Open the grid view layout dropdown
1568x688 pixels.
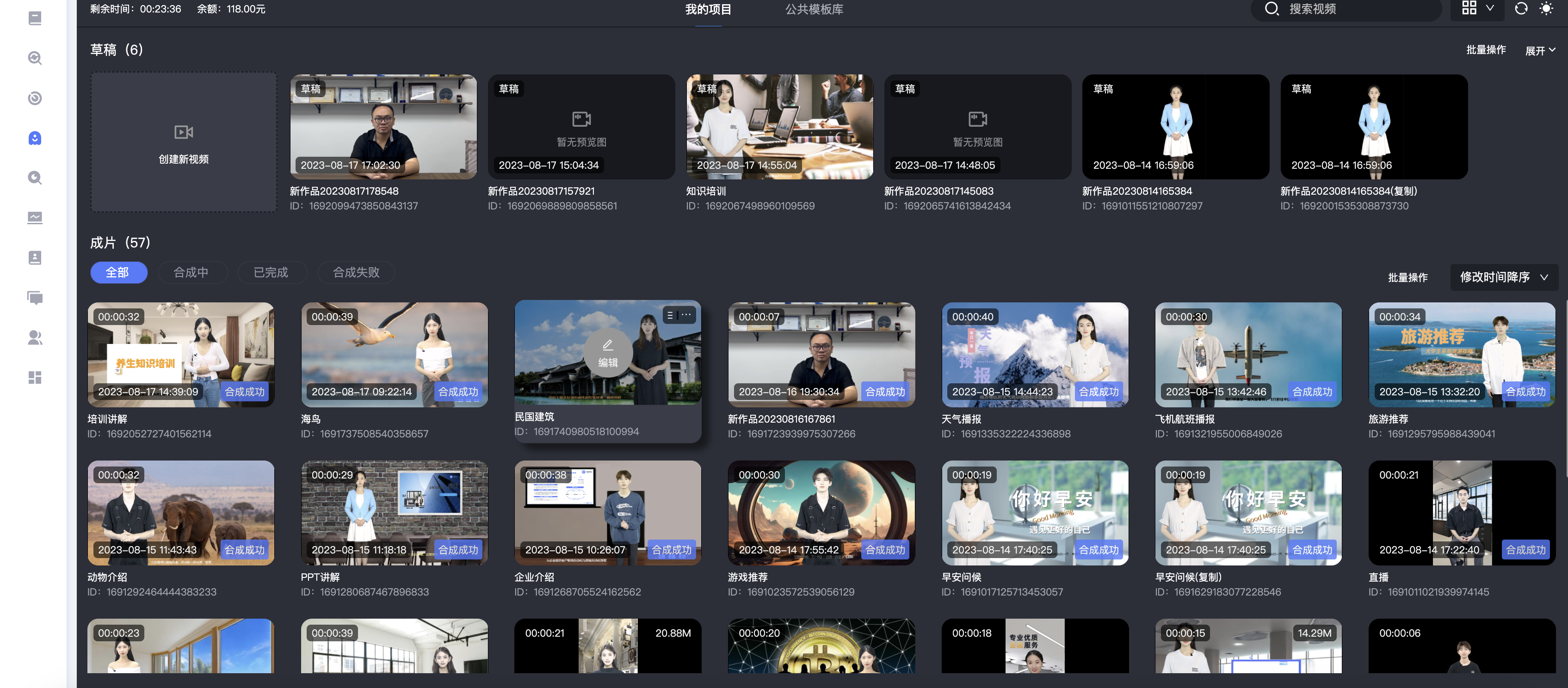[x=1477, y=8]
